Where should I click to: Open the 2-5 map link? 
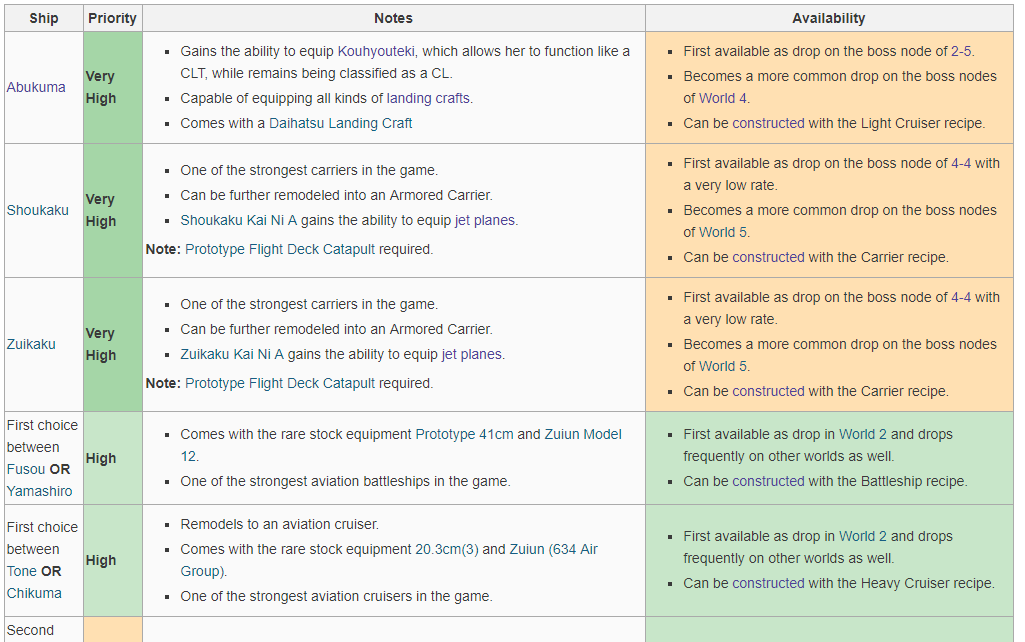point(960,51)
